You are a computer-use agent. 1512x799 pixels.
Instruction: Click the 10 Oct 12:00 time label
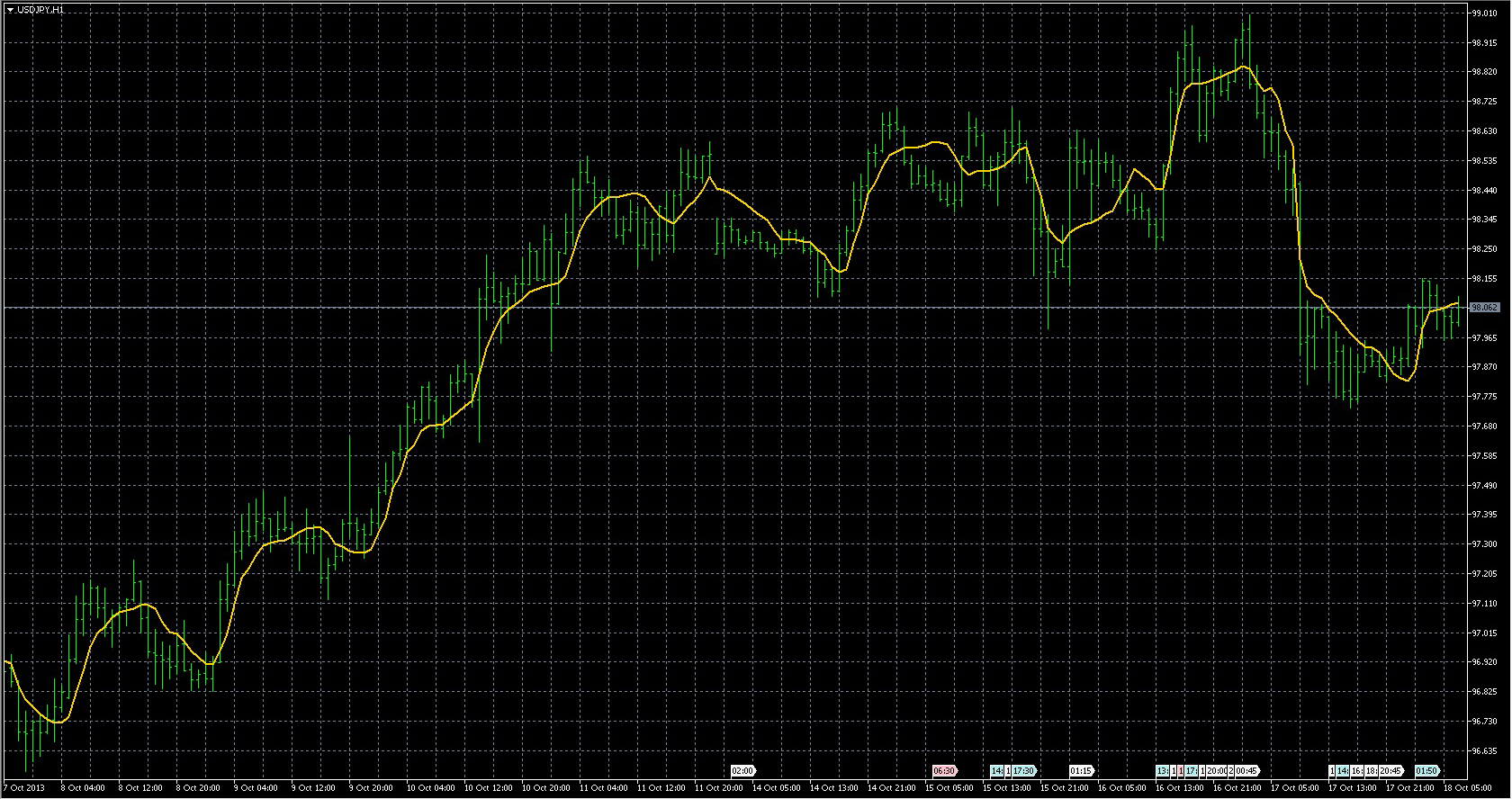point(489,788)
